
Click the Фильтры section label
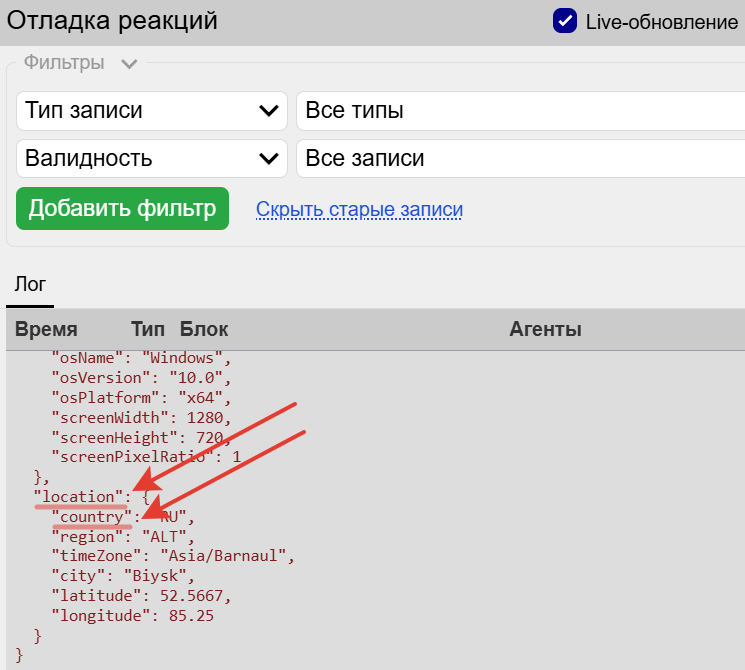(64, 63)
